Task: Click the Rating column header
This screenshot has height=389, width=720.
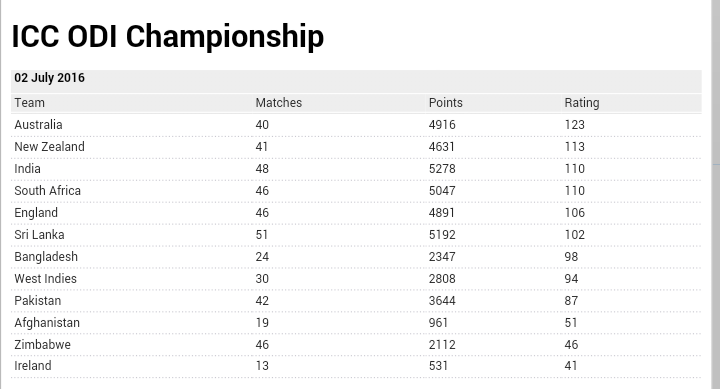Action: click(x=582, y=102)
